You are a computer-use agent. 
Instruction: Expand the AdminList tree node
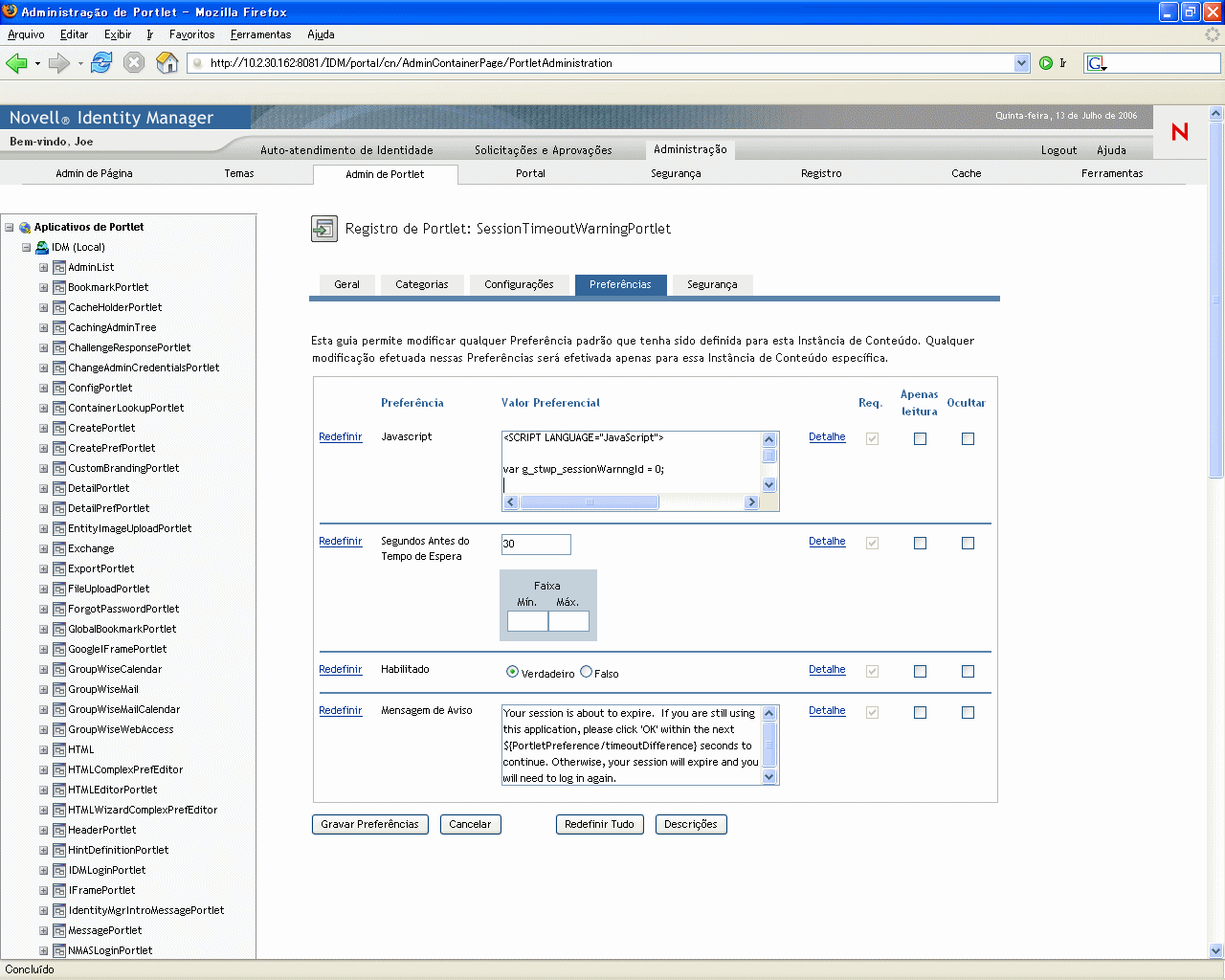(43, 267)
